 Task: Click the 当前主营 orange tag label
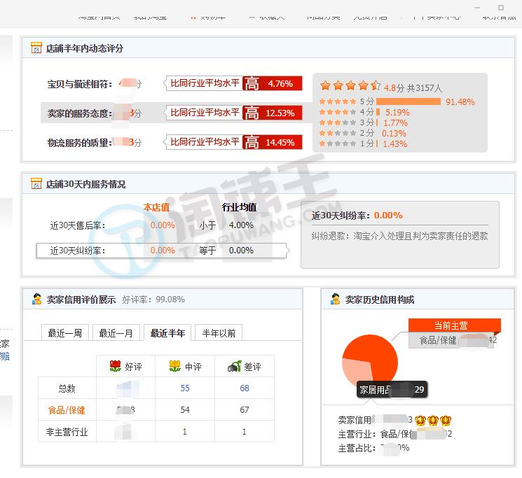coord(451,325)
